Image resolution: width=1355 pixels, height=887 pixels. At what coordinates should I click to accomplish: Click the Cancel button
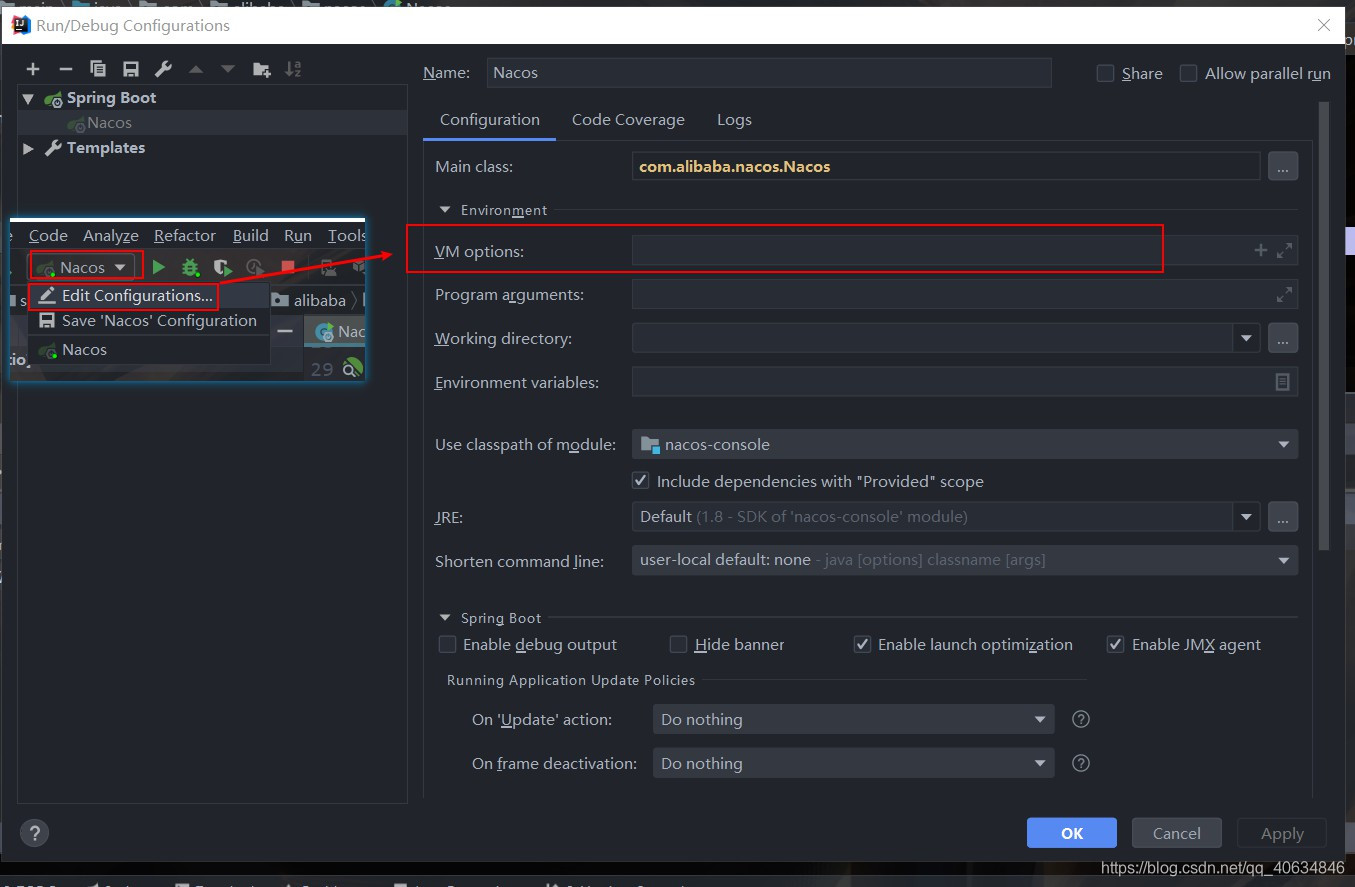(1177, 833)
